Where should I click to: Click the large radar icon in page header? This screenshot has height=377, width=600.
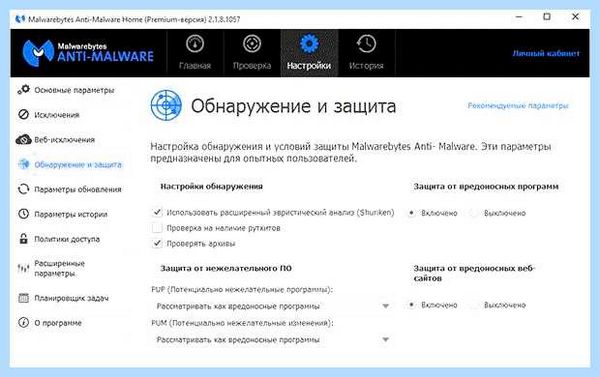[166, 105]
